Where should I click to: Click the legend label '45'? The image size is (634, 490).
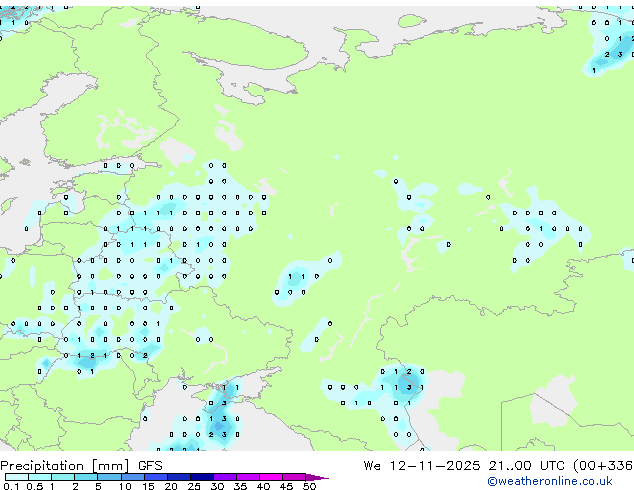(286, 486)
